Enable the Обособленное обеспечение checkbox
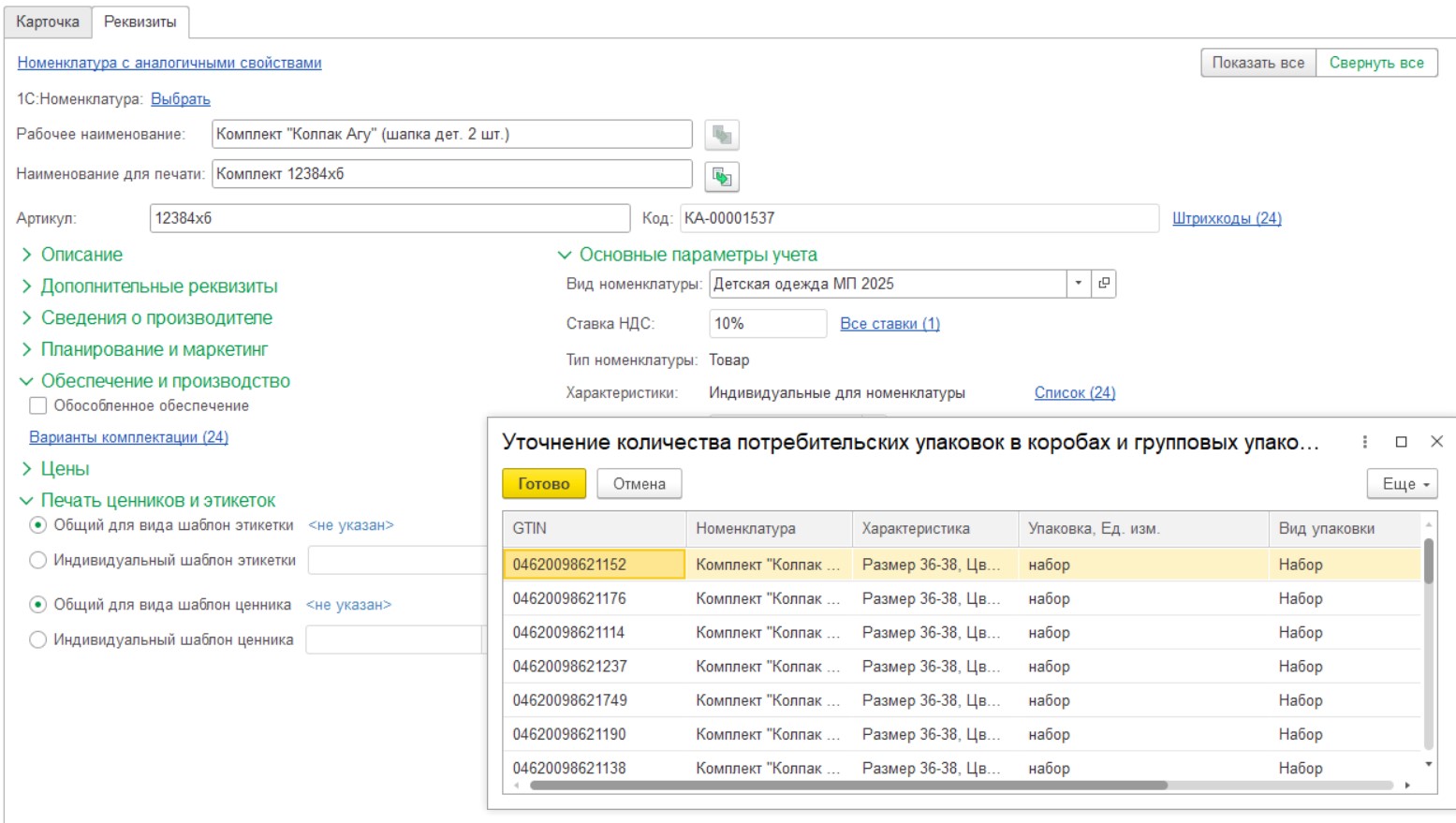Screen dimensions: 1456x823 tap(38, 405)
